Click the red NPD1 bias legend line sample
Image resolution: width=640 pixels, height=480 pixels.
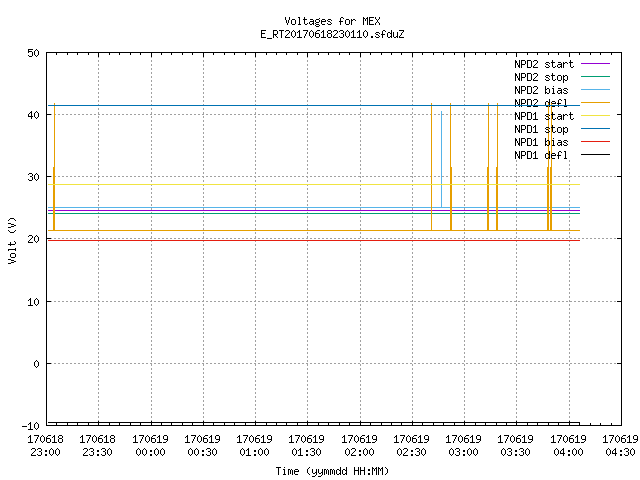595,142
